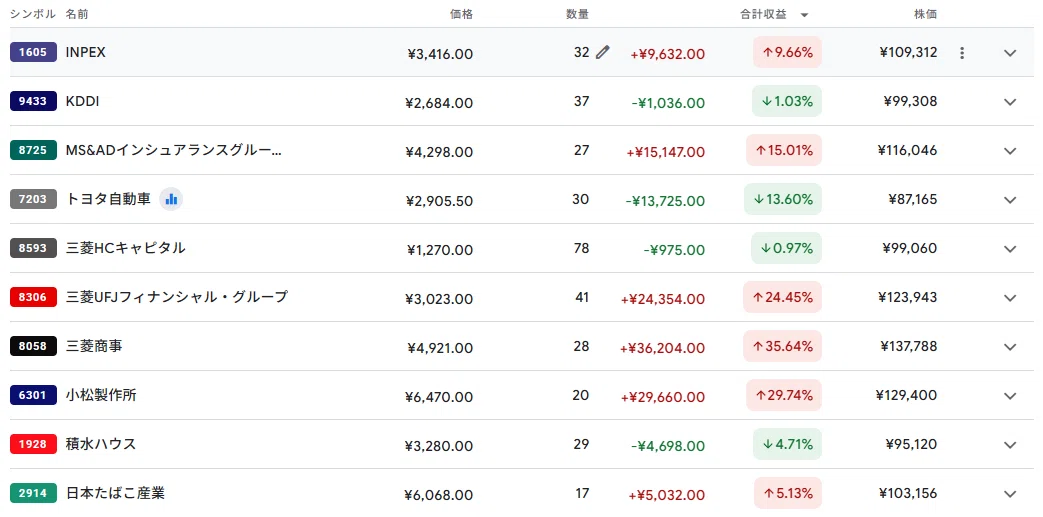Click the 6301 symbol badge

coord(33,395)
